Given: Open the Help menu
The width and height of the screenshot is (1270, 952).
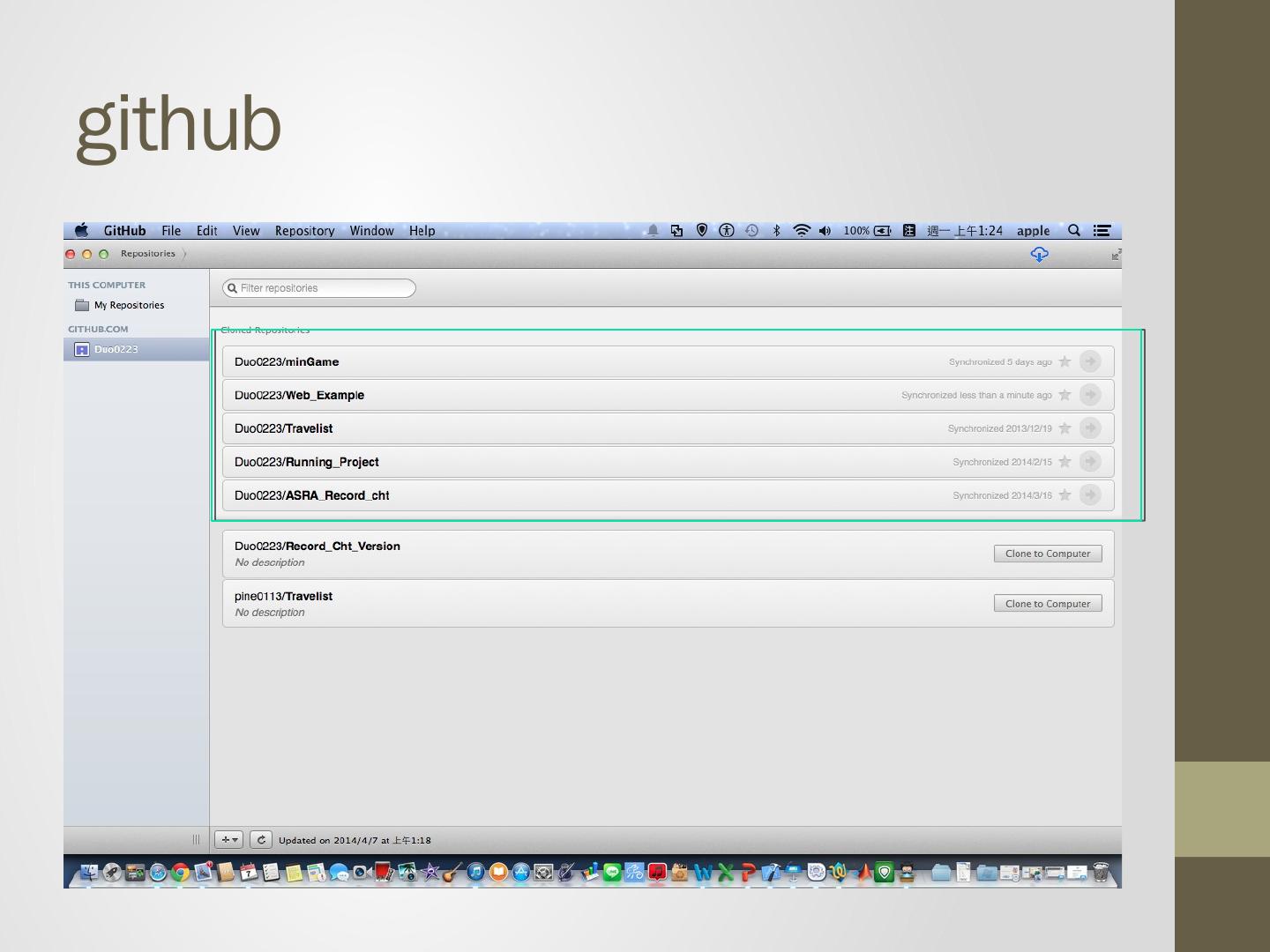Looking at the screenshot, I should [x=422, y=231].
